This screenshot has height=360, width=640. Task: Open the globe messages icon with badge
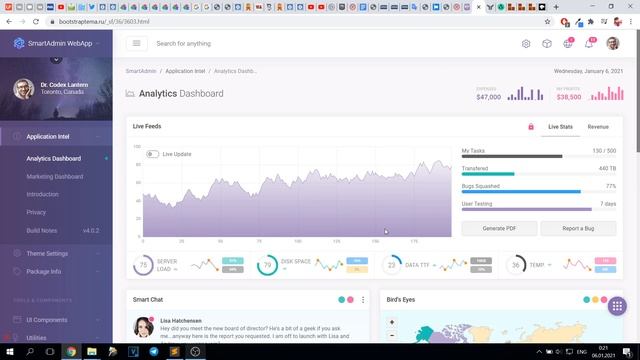[568, 43]
